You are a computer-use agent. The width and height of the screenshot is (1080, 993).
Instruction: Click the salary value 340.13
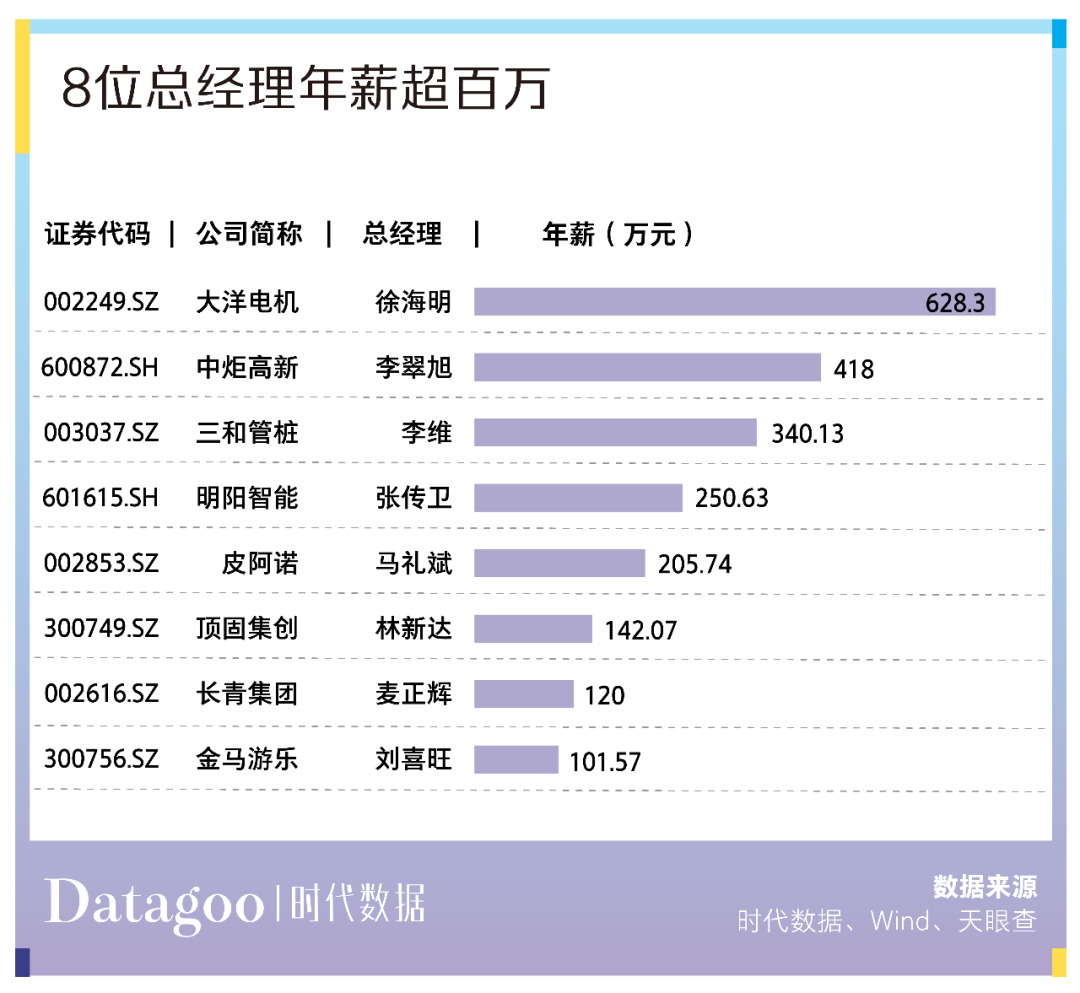807,434
